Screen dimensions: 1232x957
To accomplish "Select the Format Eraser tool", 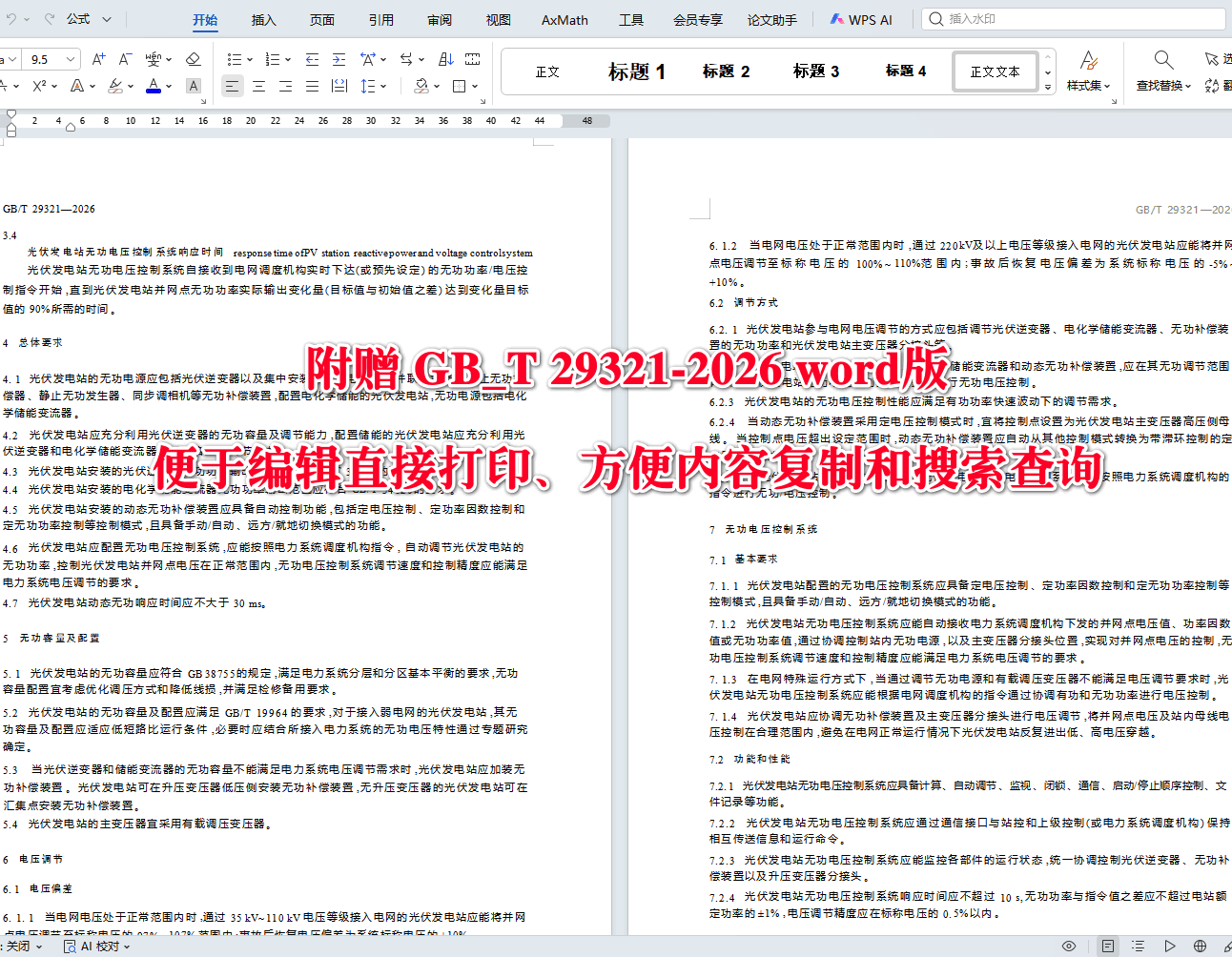I will pos(194,59).
